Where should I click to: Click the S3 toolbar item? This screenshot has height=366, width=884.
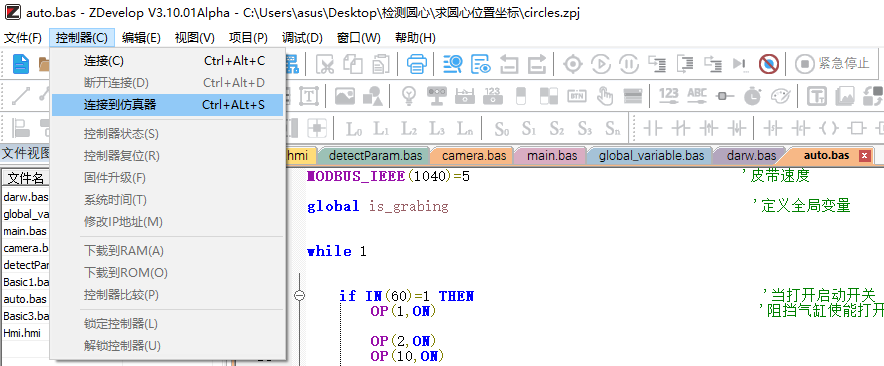click(x=585, y=129)
